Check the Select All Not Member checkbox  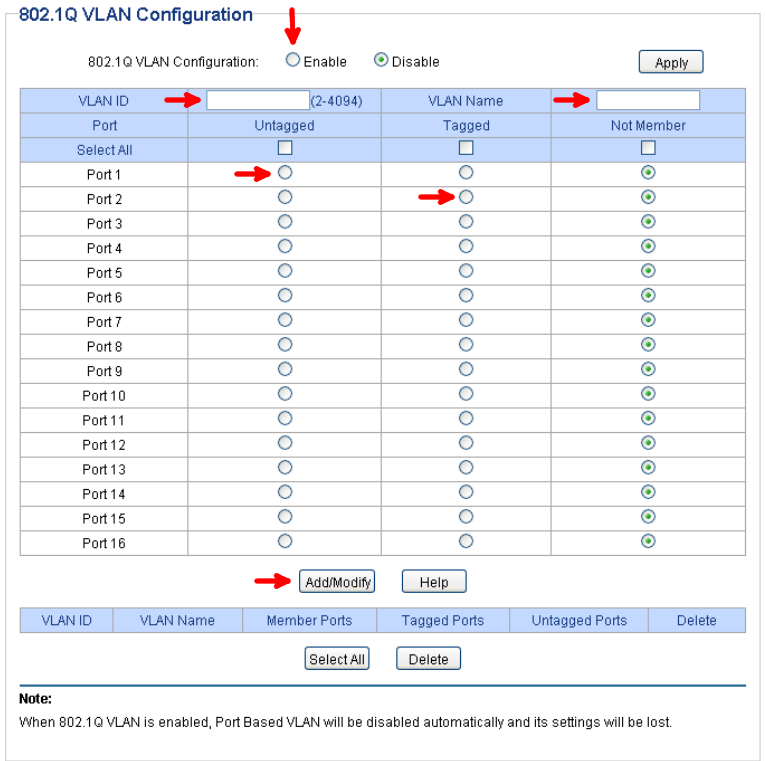648,148
